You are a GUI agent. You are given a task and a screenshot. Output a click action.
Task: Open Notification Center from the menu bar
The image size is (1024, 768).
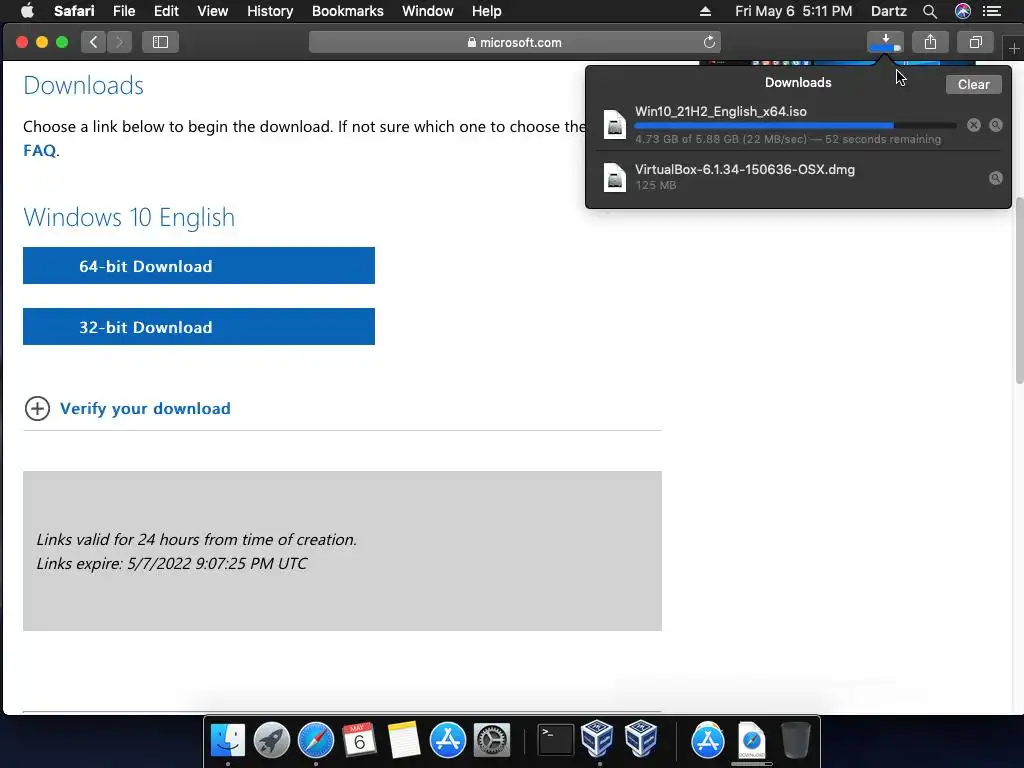click(992, 11)
